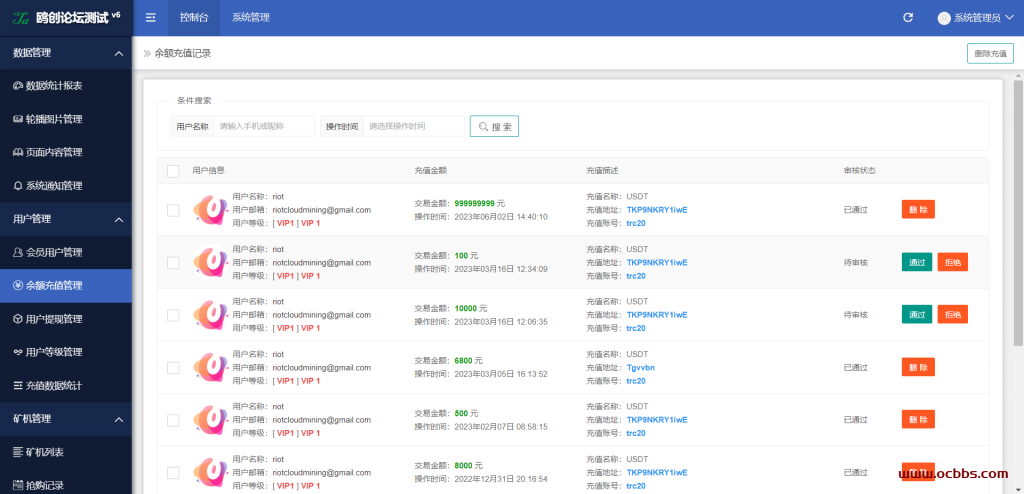
Task: Open 用户提现管理 menu item
Action: pos(66,319)
